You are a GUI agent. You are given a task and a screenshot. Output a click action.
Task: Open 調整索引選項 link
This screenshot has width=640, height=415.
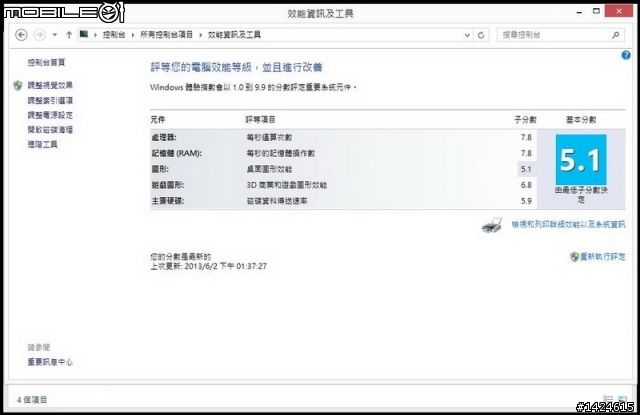click(x=50, y=100)
